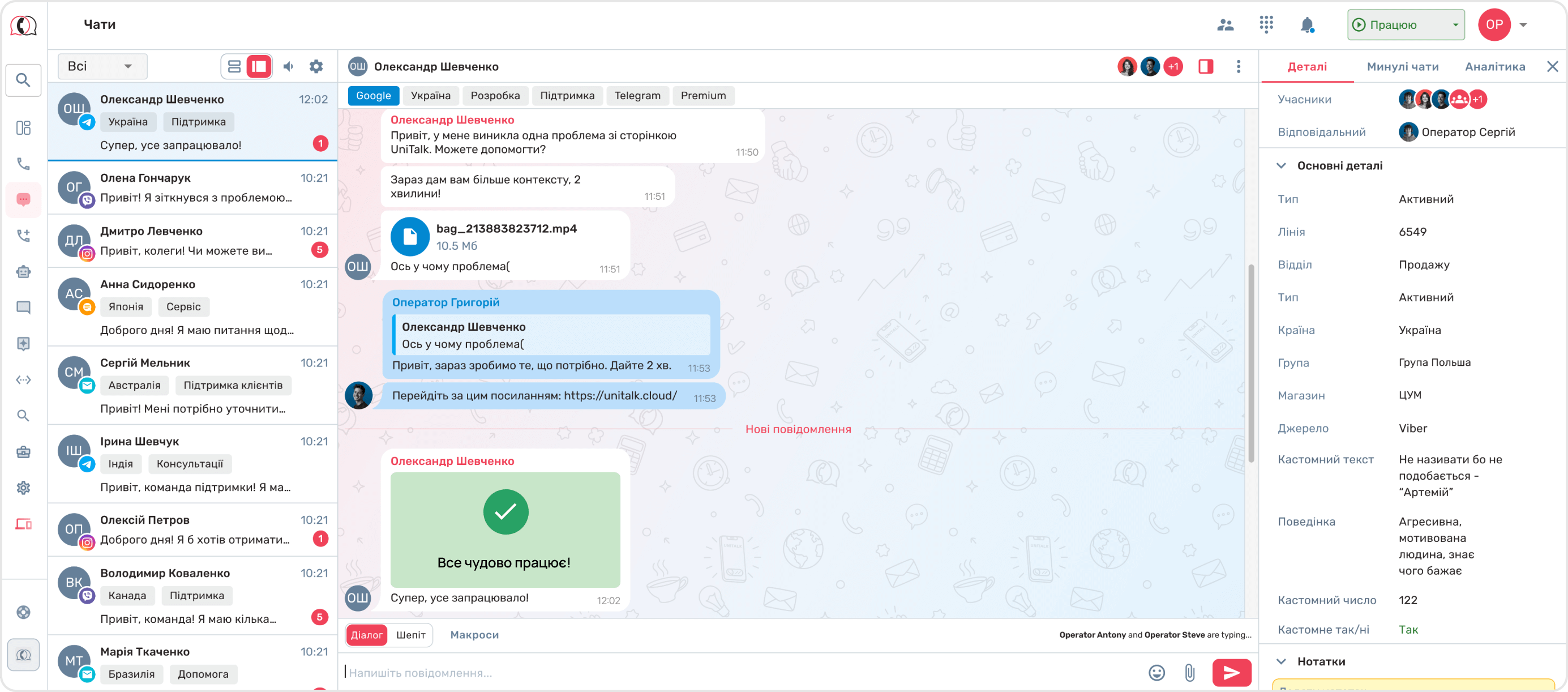Image resolution: width=1568 pixels, height=692 pixels.
Task: Click the send message arrow button
Action: (x=1231, y=673)
